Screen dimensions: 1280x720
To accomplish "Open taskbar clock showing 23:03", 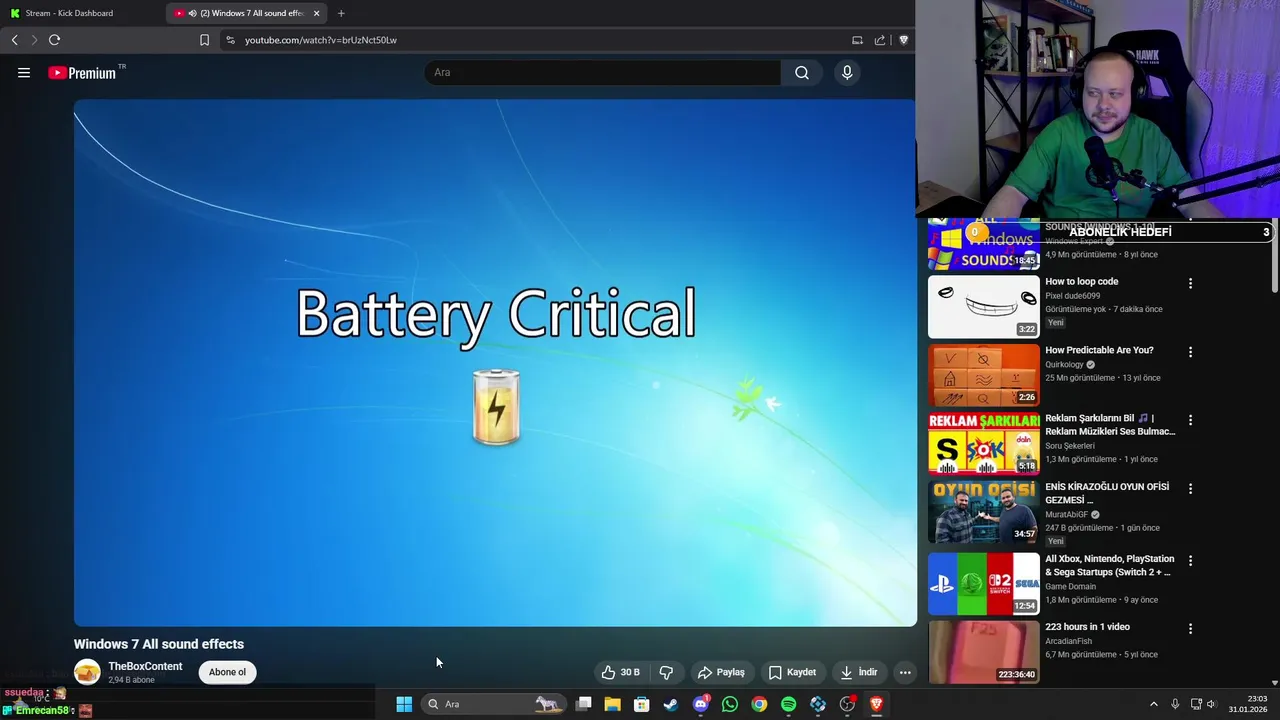I will point(1248,704).
